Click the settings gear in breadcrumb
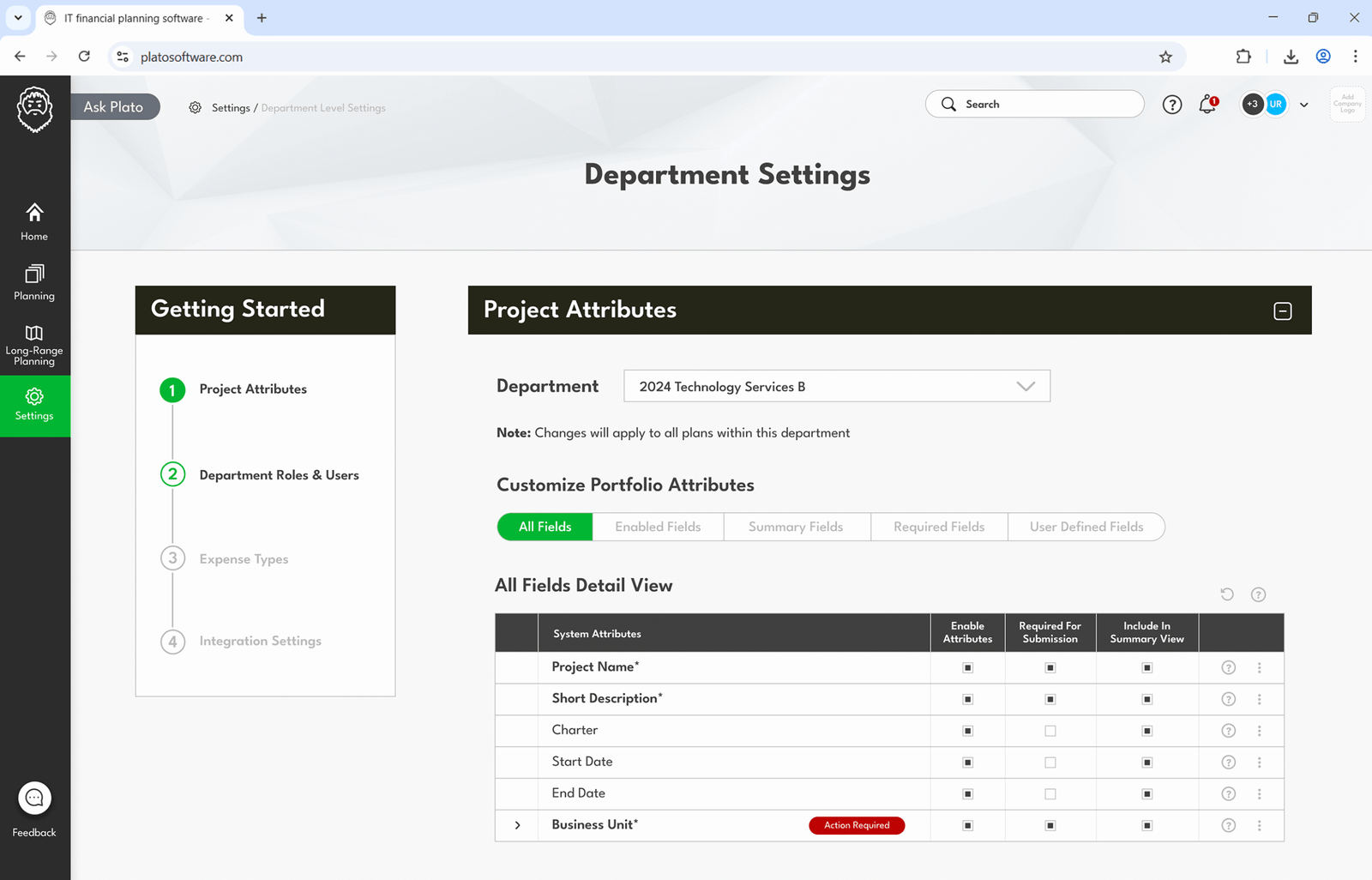1372x880 pixels. point(196,108)
